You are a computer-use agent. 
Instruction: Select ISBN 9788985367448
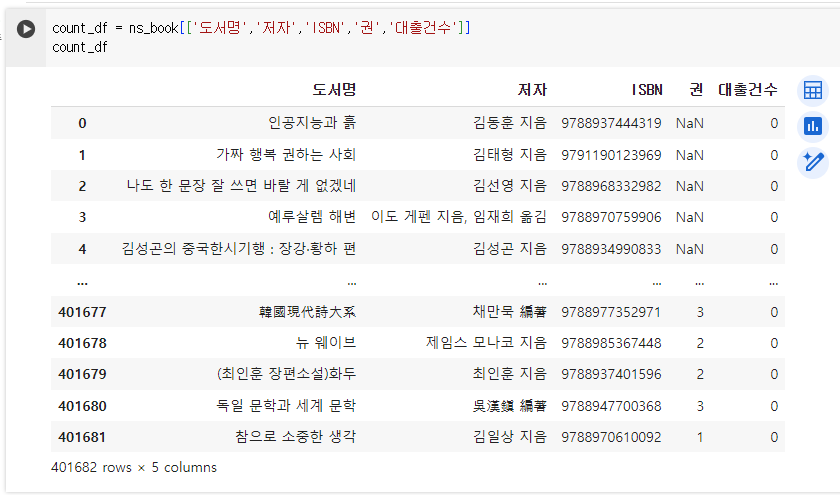point(611,343)
